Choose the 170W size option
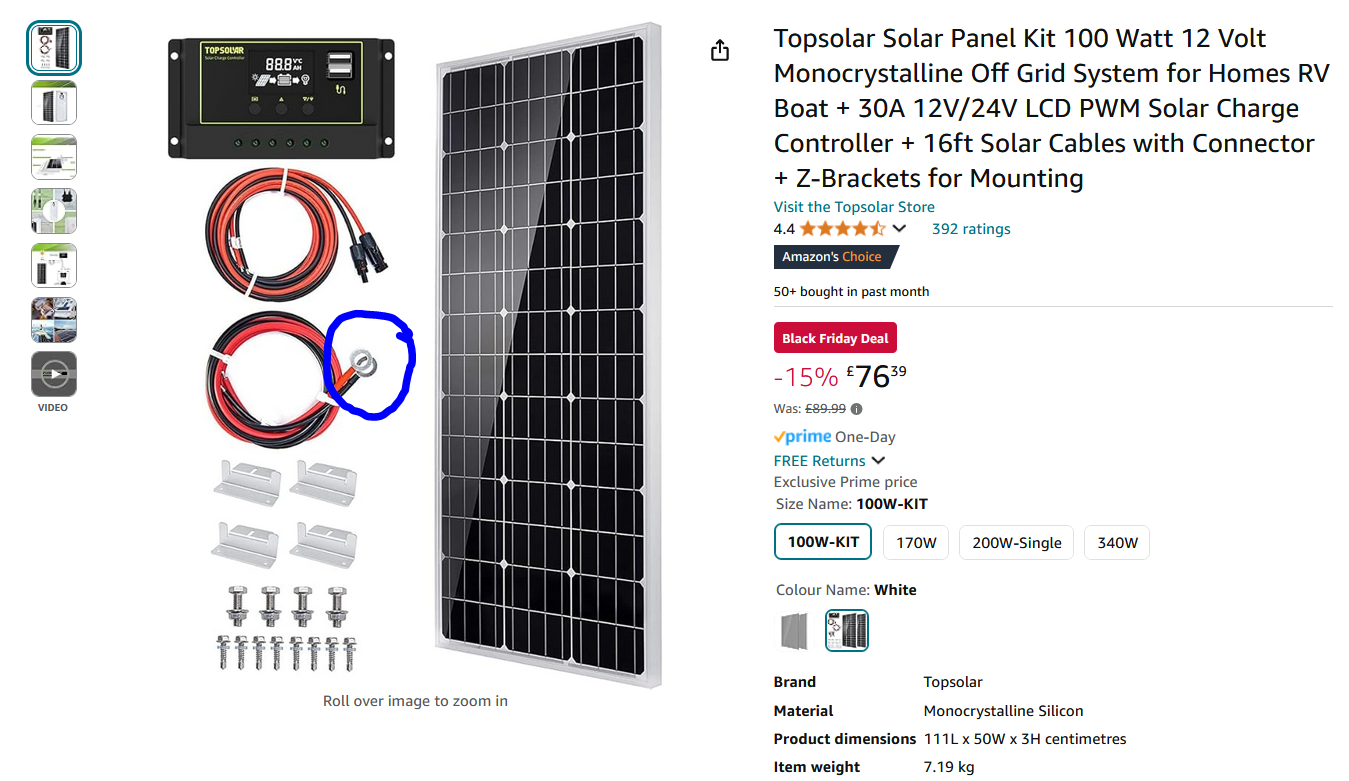The height and width of the screenshot is (781, 1349). pyautogui.click(x=916, y=543)
